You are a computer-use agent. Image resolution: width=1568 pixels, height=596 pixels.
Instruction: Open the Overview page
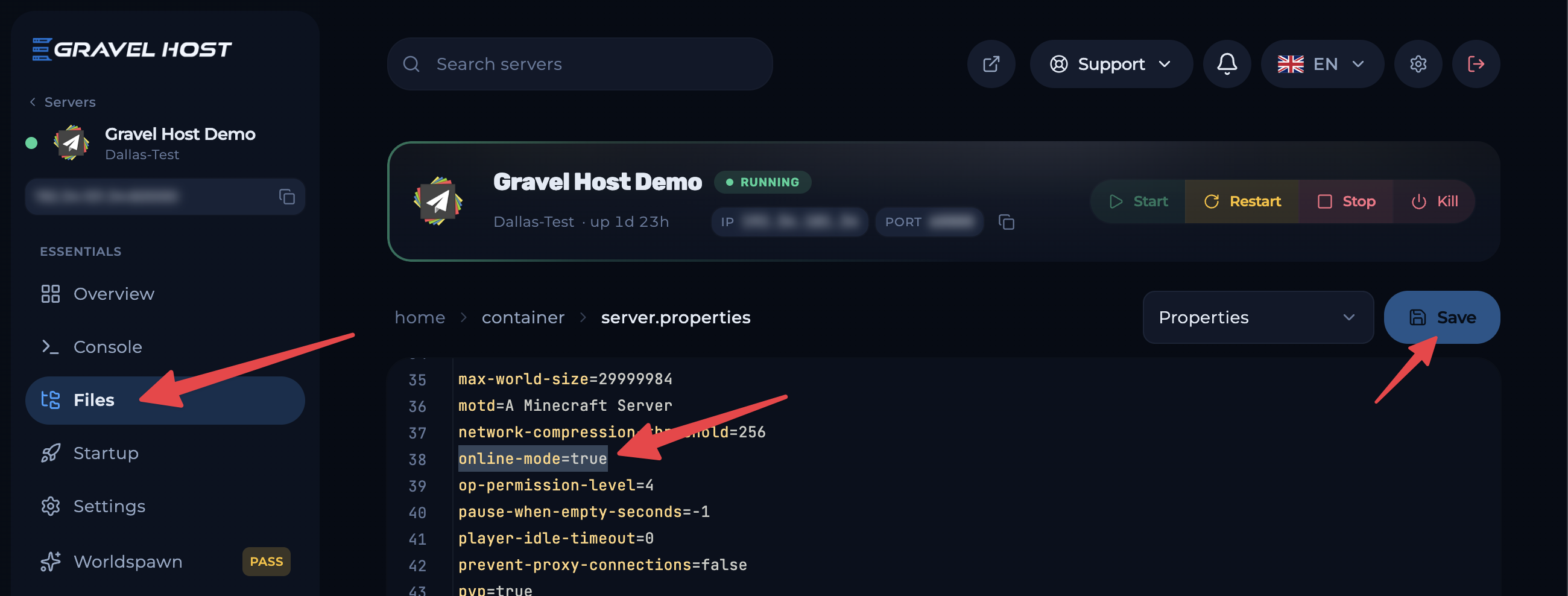[x=165, y=294]
